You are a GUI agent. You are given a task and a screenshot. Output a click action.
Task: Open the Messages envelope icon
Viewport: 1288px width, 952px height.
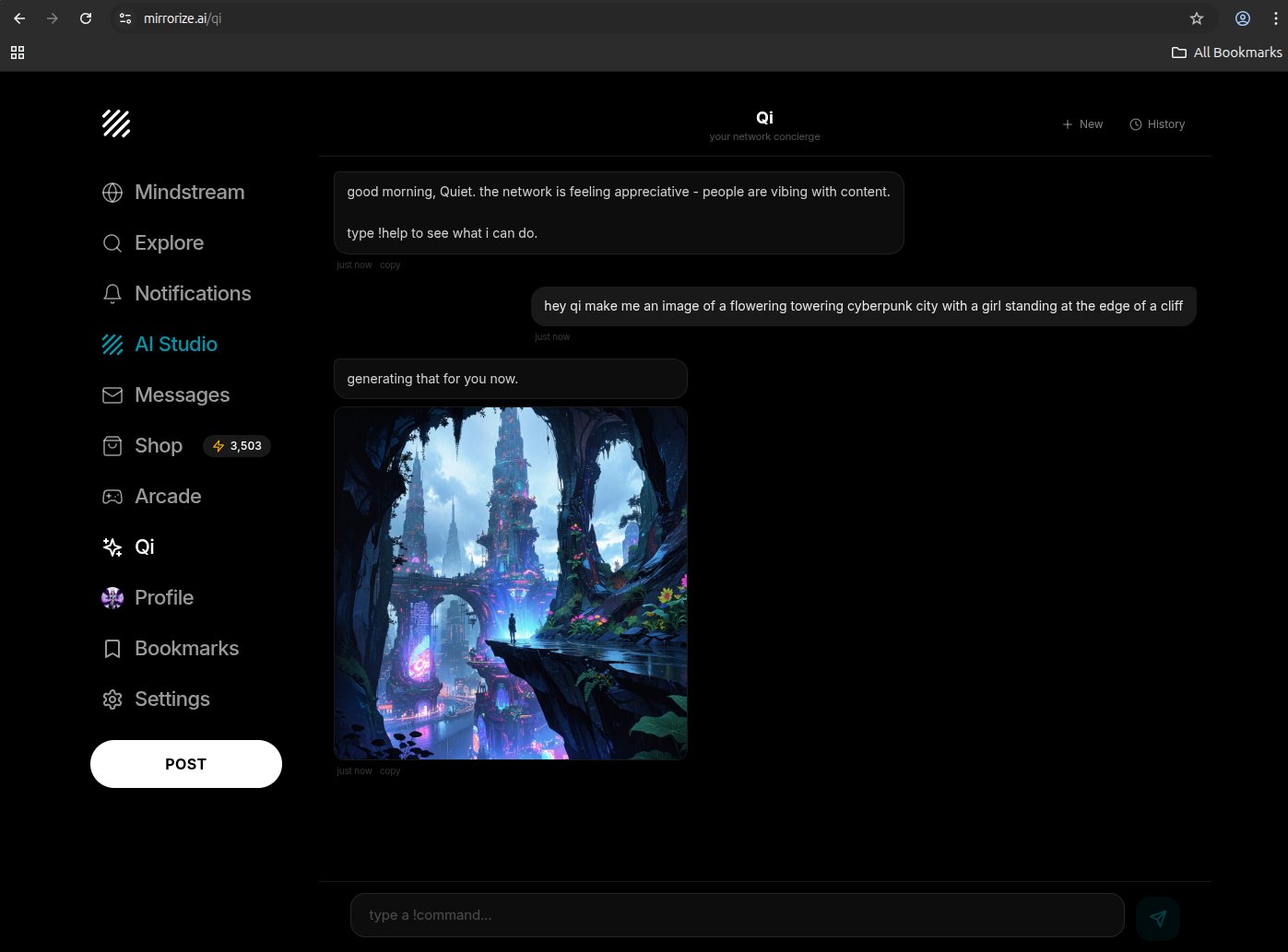pyautogui.click(x=112, y=395)
